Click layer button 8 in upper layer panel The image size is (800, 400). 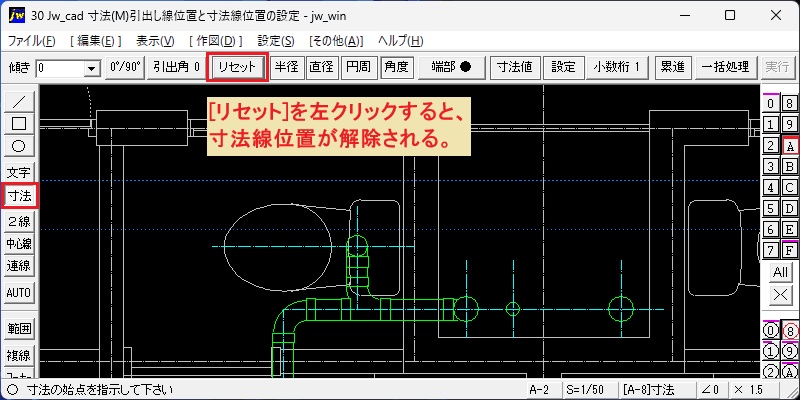click(790, 104)
